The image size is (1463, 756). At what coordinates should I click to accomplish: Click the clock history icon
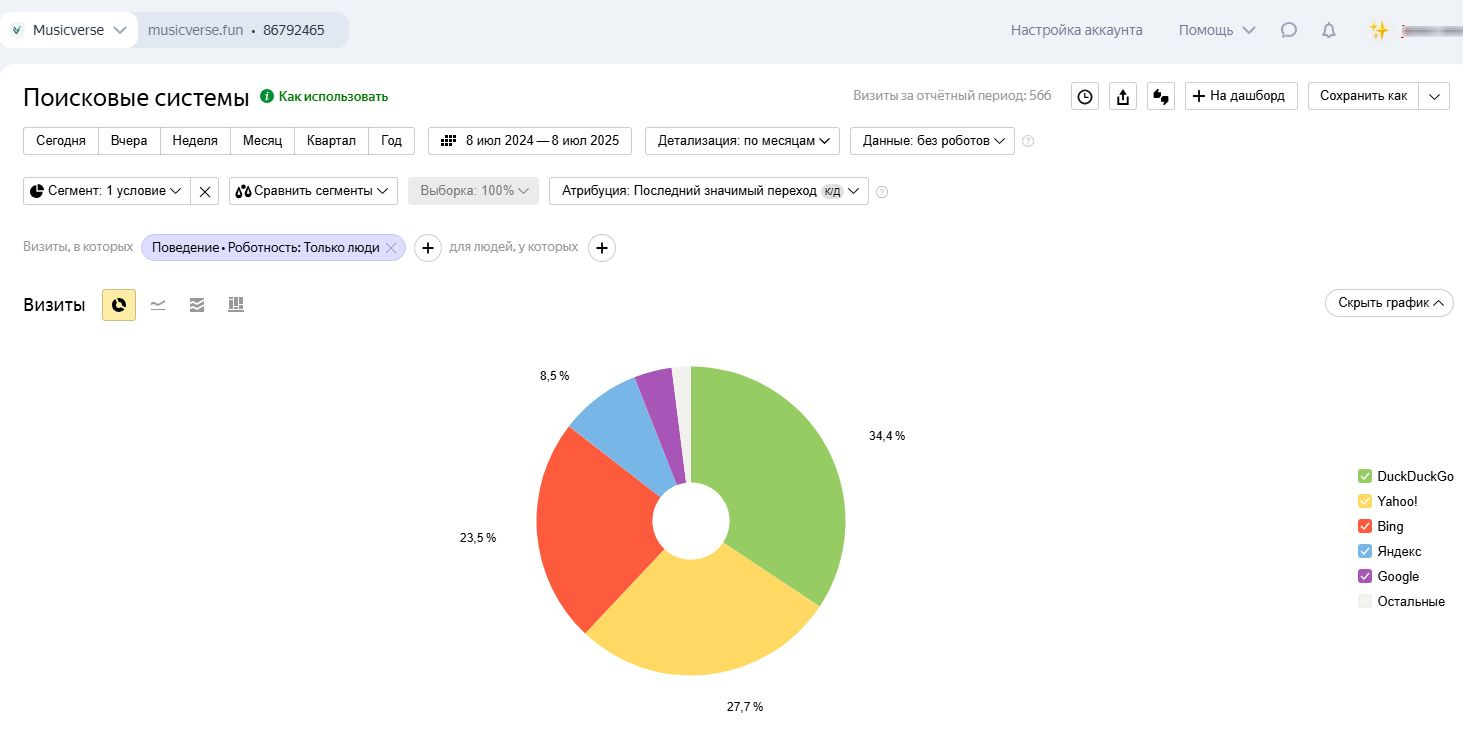(x=1085, y=96)
